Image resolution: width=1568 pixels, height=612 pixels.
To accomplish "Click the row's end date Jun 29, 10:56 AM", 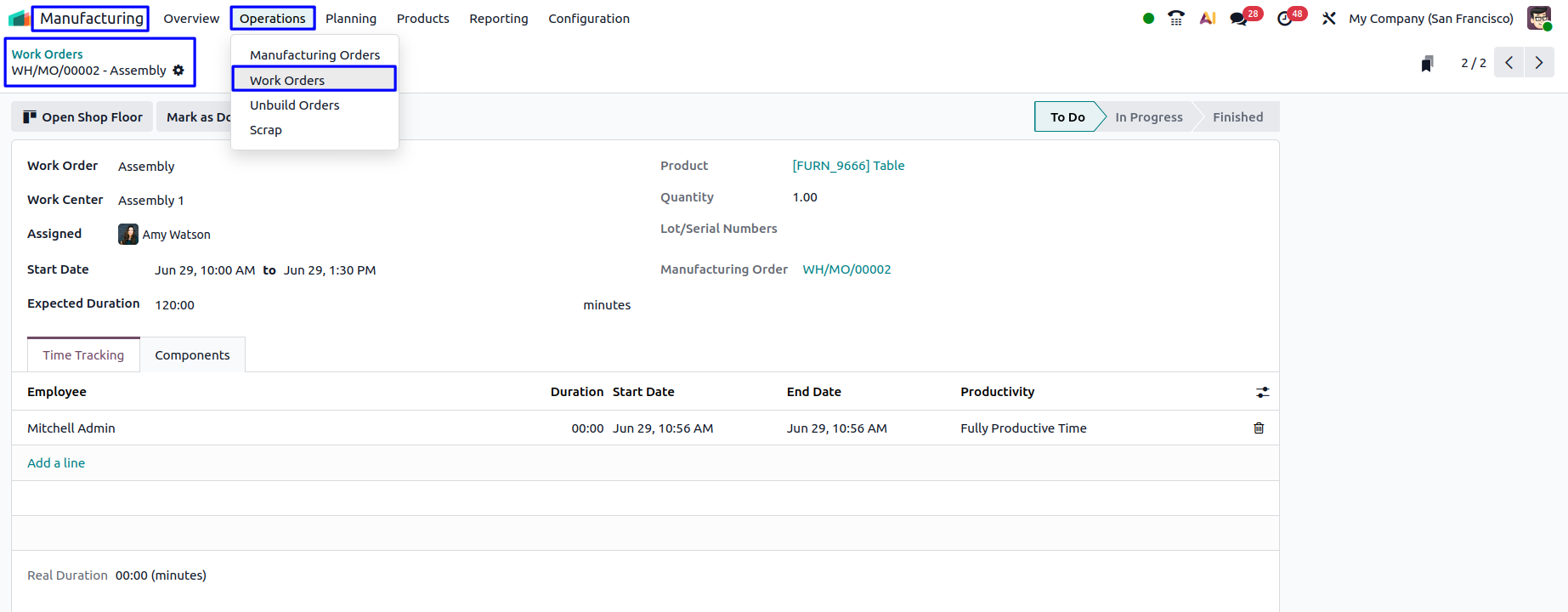I will (x=836, y=428).
